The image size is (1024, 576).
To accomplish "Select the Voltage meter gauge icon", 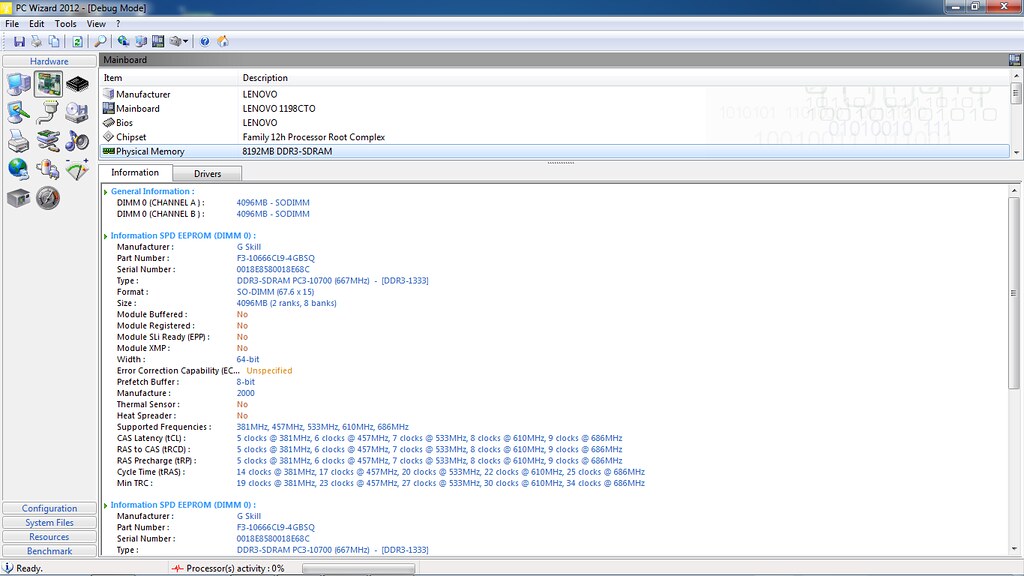I will pyautogui.click(x=77, y=169).
